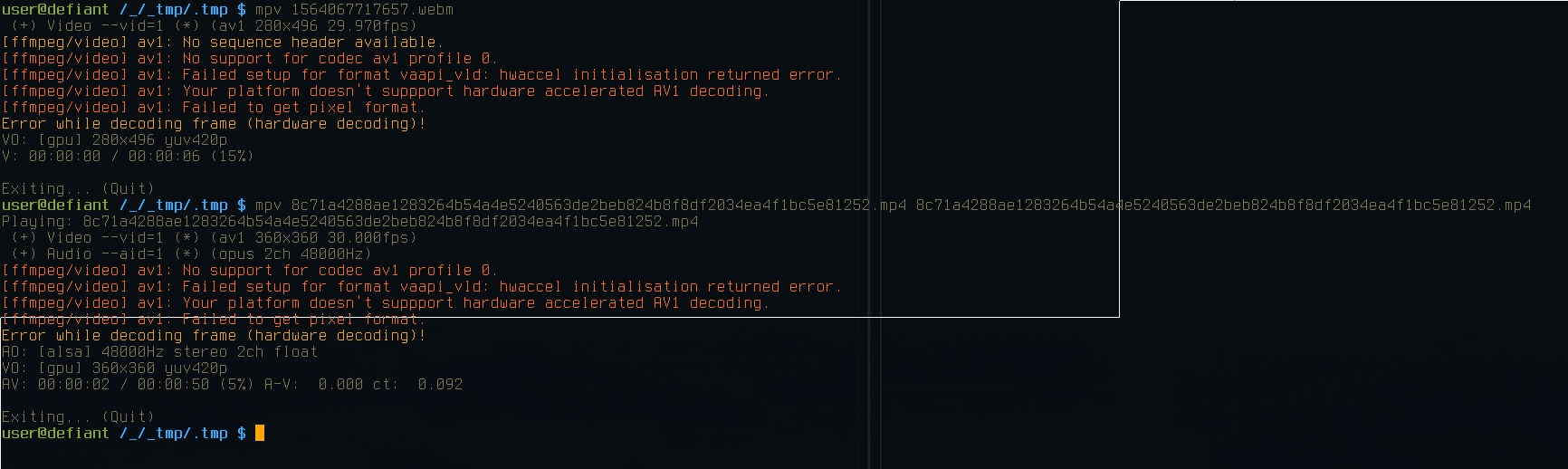Click 'Error while decoding frame' first occurrence
The width and height of the screenshot is (1568, 469).
click(x=119, y=123)
